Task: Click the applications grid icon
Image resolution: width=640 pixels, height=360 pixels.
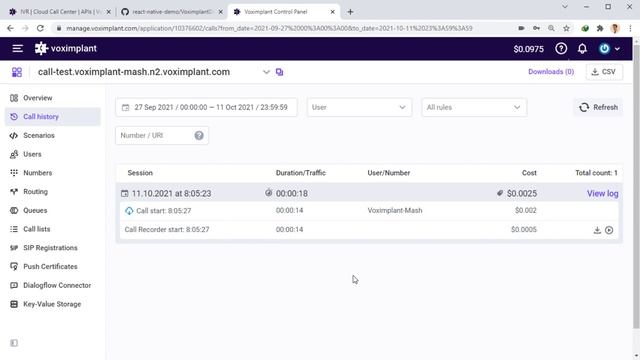Action: pyautogui.click(x=17, y=72)
